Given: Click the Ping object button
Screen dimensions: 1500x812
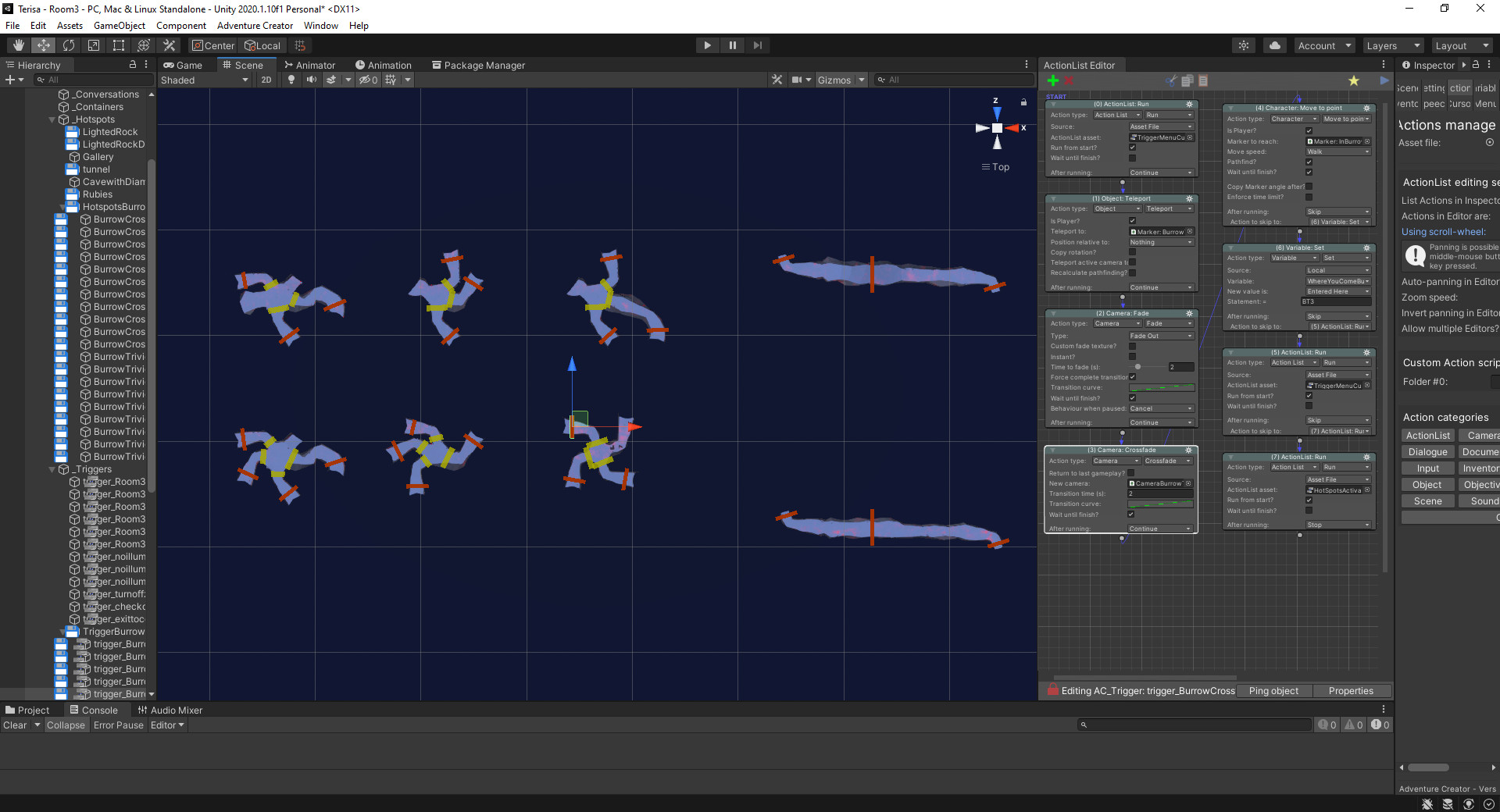Looking at the screenshot, I should 1273,691.
